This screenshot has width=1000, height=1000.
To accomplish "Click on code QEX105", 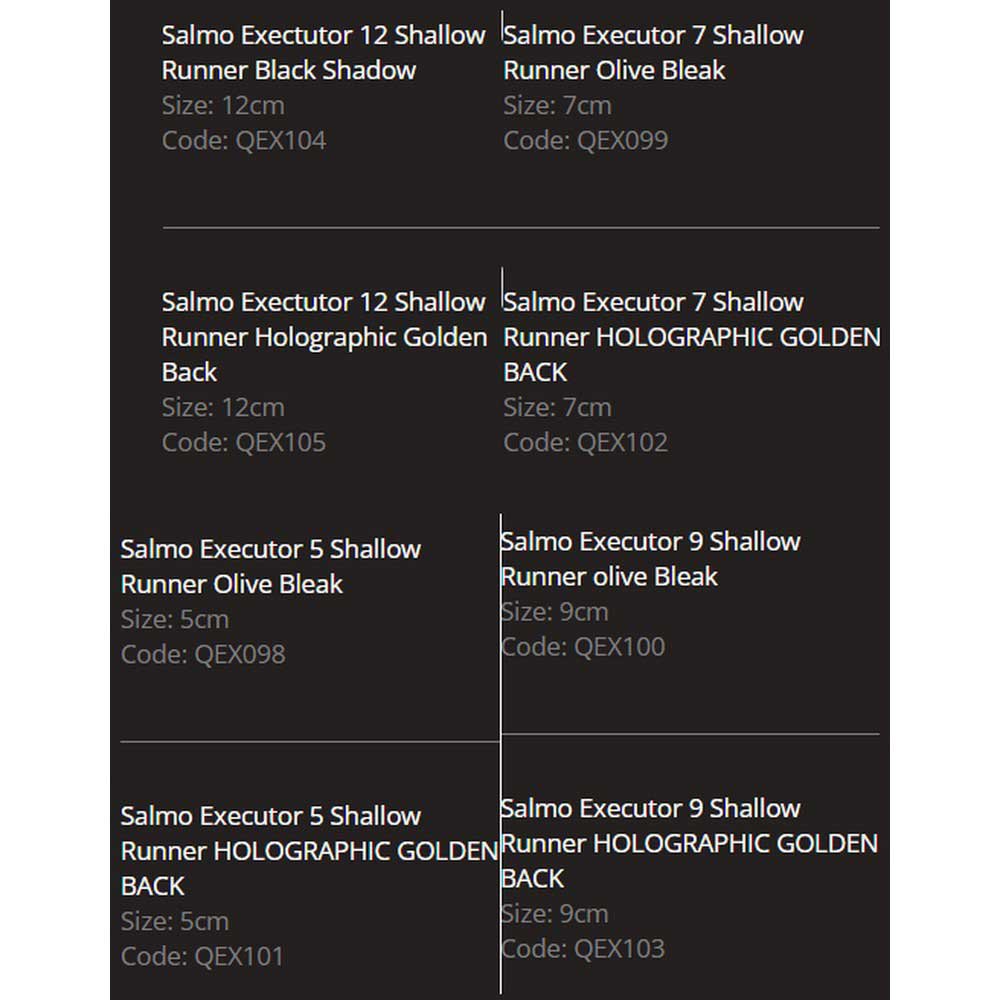I will (244, 442).
